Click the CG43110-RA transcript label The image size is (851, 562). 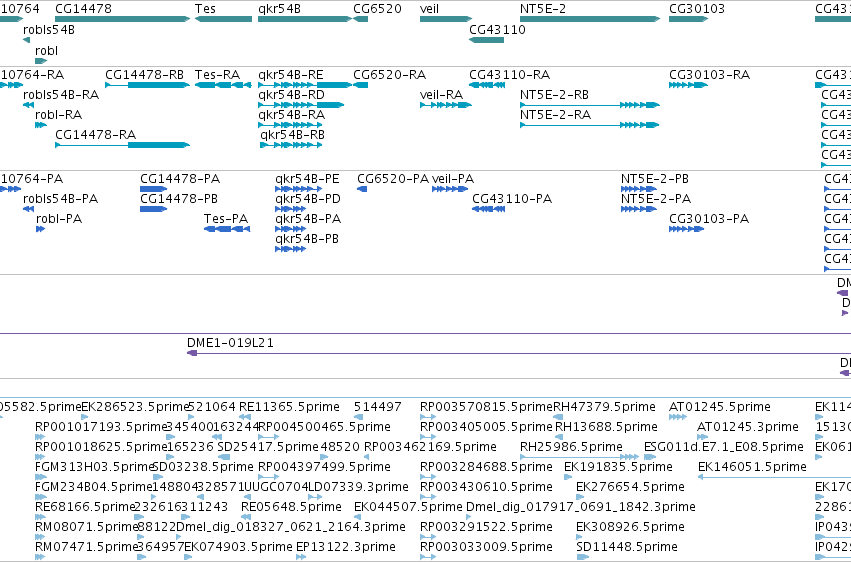pos(510,74)
